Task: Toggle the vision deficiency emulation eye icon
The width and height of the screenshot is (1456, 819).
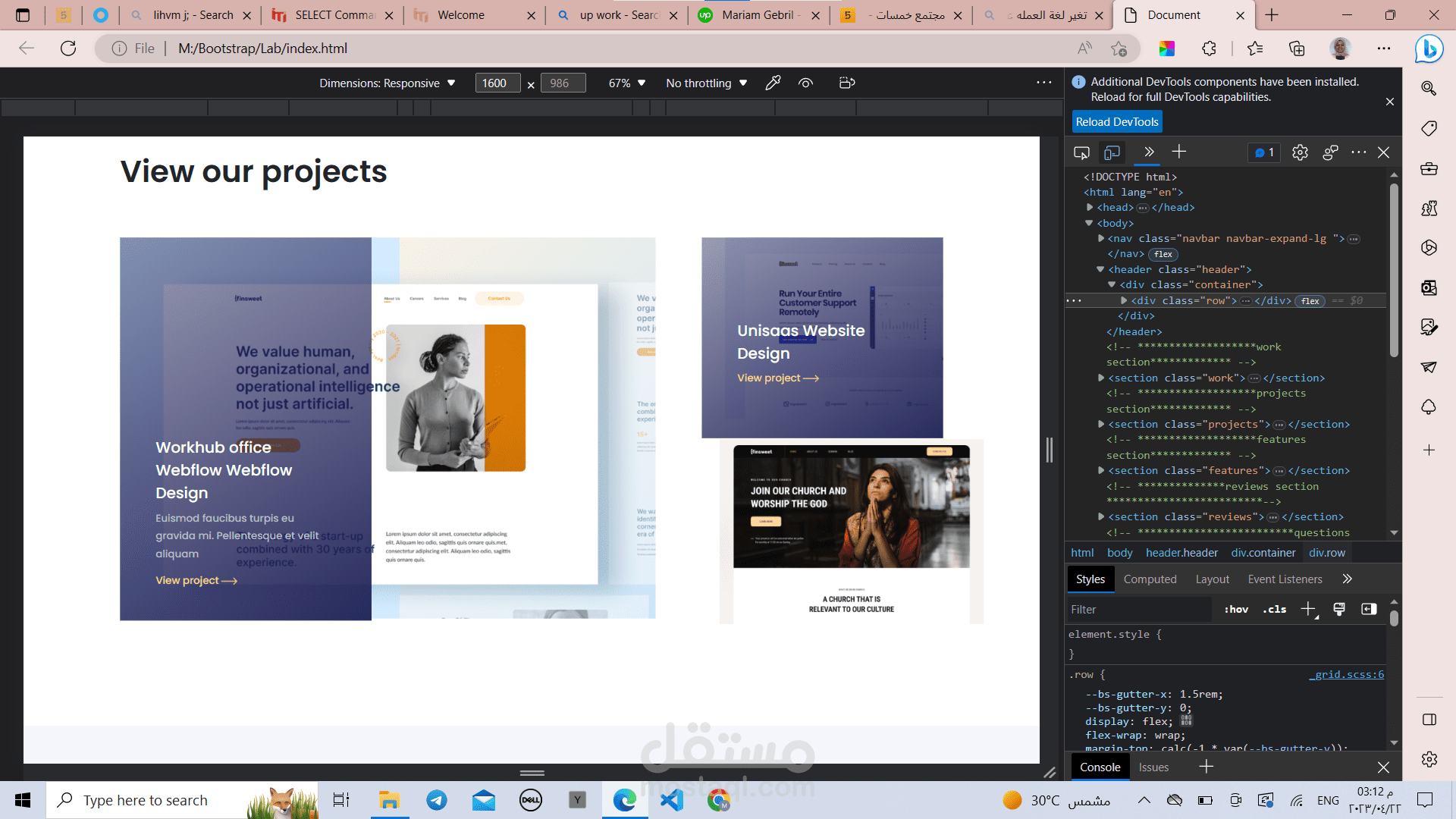Action: [805, 83]
